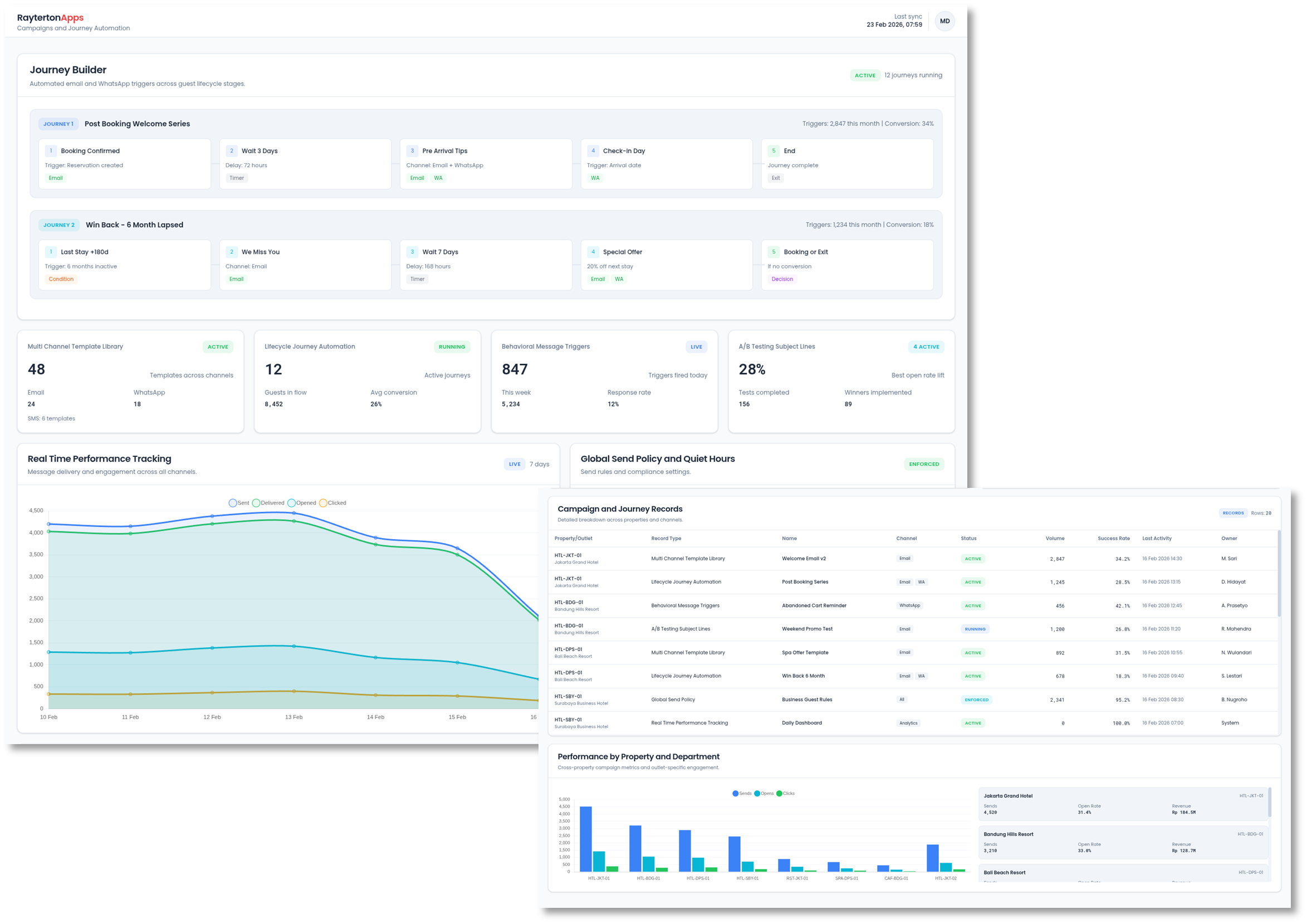Viewport: 1307px width, 924px height.
Task: Open the Abandoned Cart Reminder record
Action: [814, 605]
